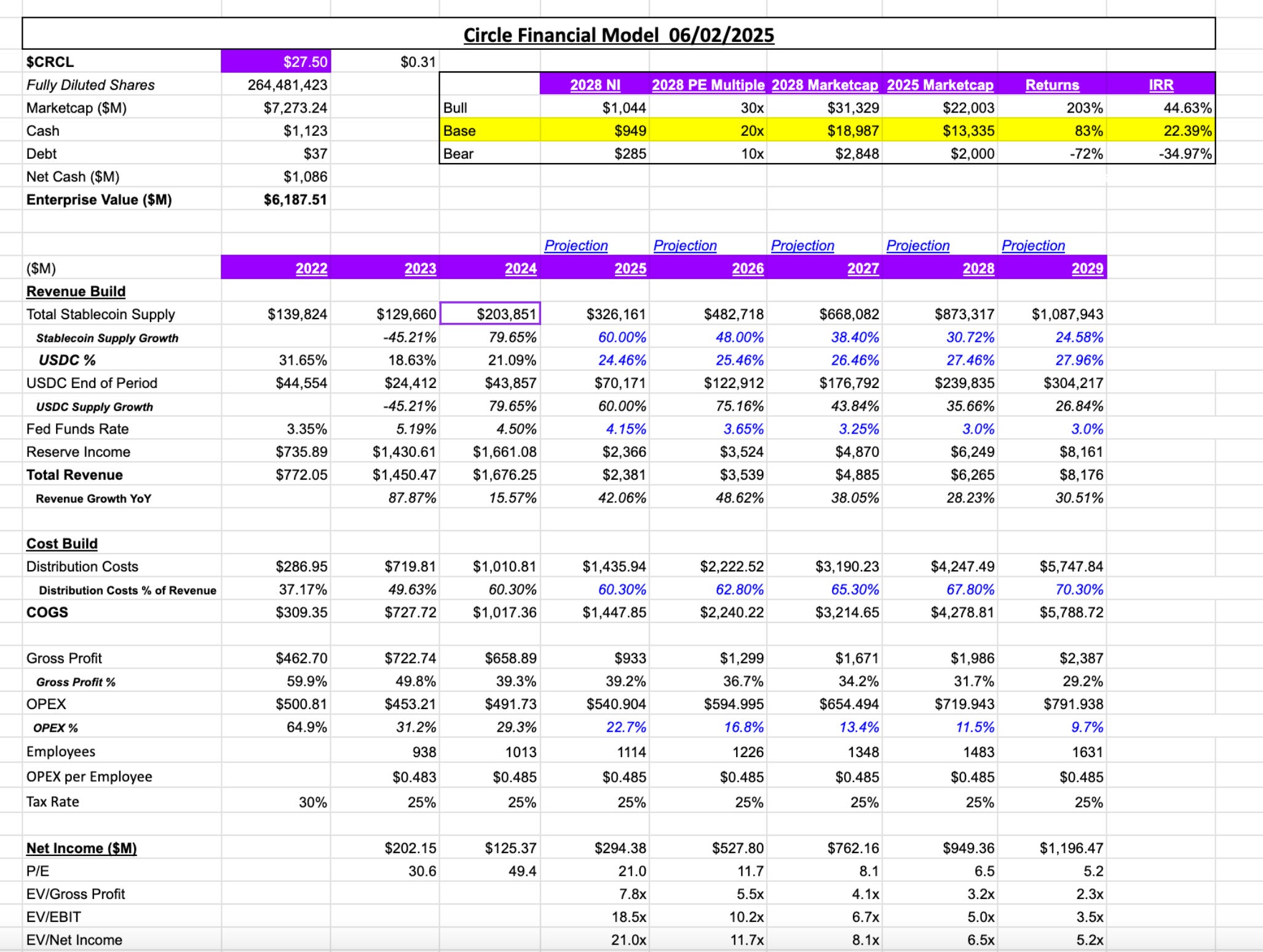Select the 2029 Distribution Costs percentage 70.30%
This screenshot has width=1263, height=952.
1079,590
